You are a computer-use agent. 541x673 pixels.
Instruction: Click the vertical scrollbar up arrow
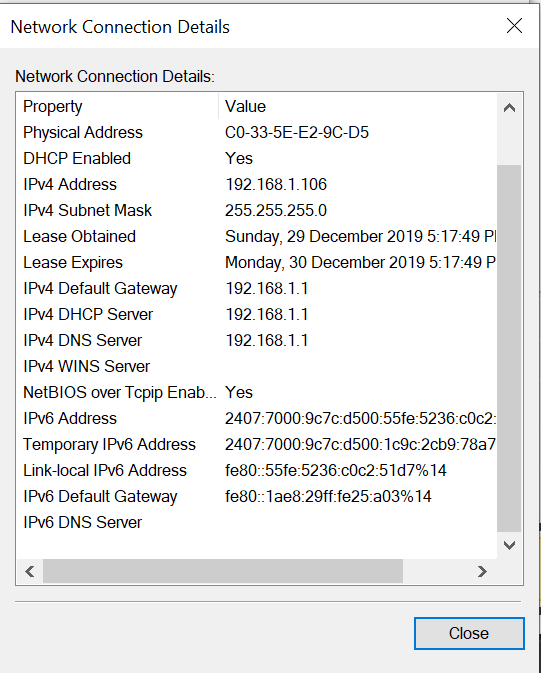[x=509, y=108]
